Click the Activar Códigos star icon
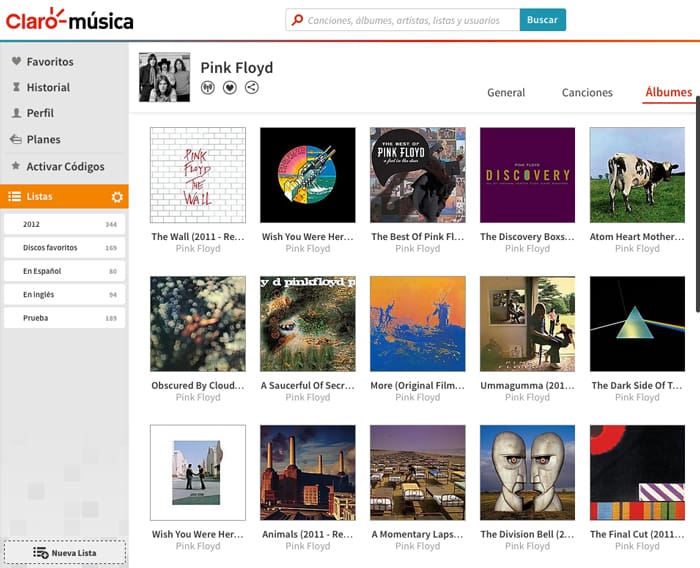 [16, 166]
